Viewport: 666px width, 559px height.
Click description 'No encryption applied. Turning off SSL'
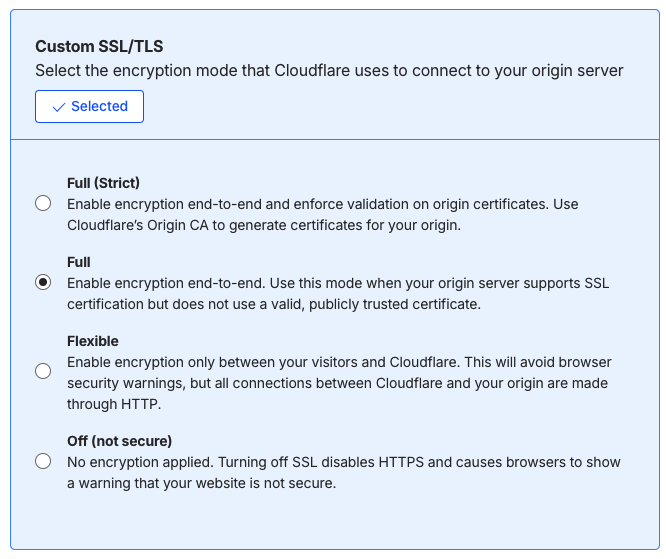192,462
